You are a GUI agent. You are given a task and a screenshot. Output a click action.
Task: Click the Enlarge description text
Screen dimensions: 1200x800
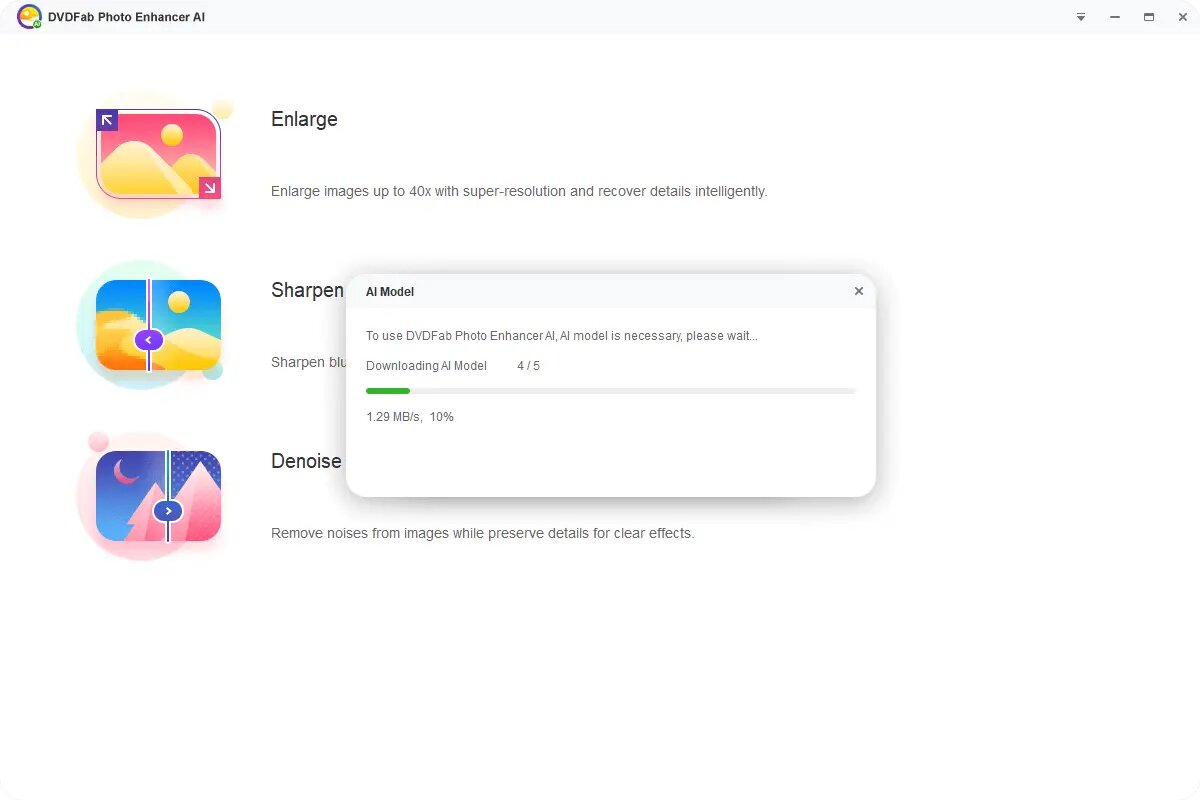click(519, 191)
